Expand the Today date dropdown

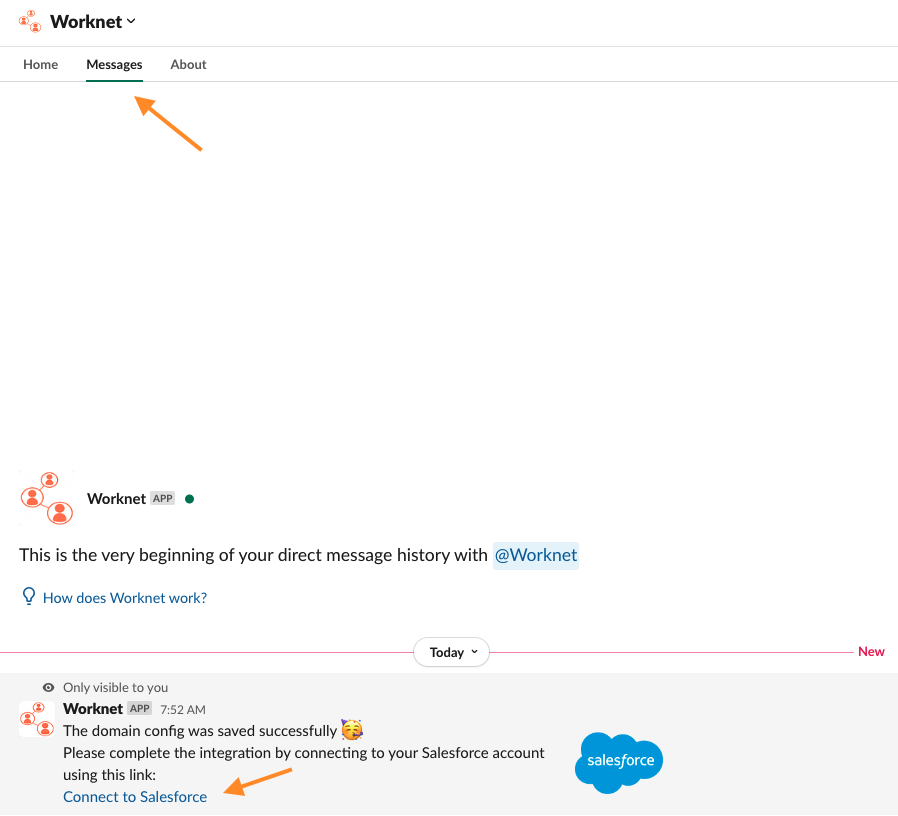coord(451,652)
